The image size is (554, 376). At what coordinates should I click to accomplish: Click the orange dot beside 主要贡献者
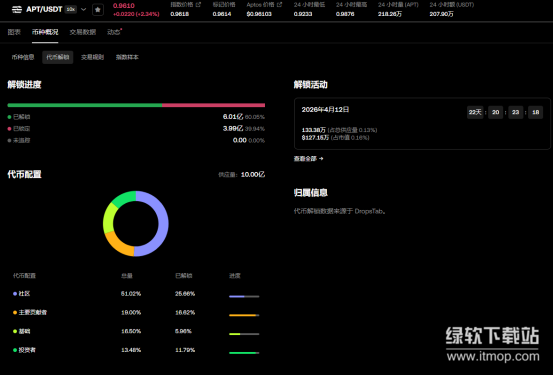pos(15,312)
